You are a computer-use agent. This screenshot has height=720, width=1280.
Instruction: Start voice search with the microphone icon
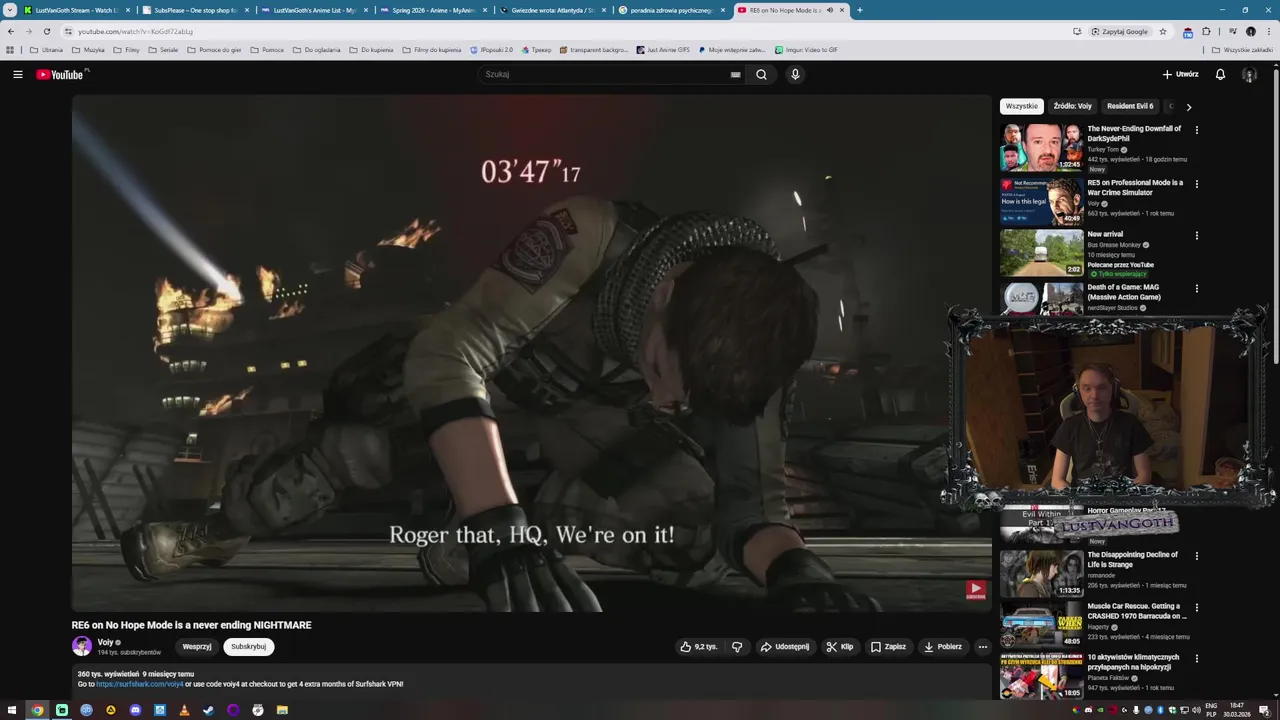[x=795, y=74]
